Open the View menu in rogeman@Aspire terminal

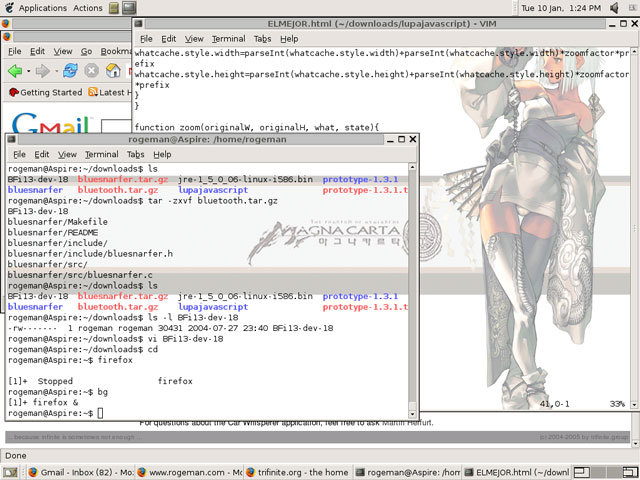(x=67, y=154)
